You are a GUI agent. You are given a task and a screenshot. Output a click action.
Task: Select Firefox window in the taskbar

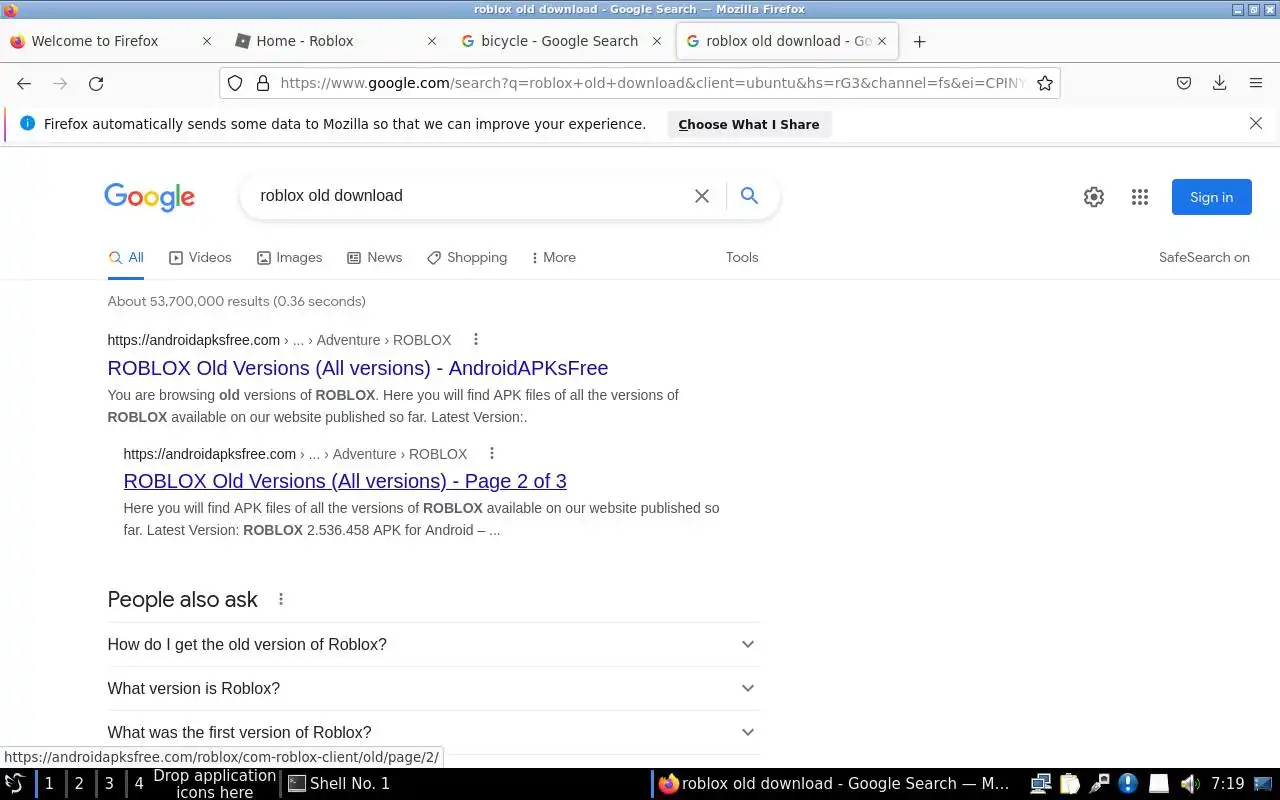(834, 784)
